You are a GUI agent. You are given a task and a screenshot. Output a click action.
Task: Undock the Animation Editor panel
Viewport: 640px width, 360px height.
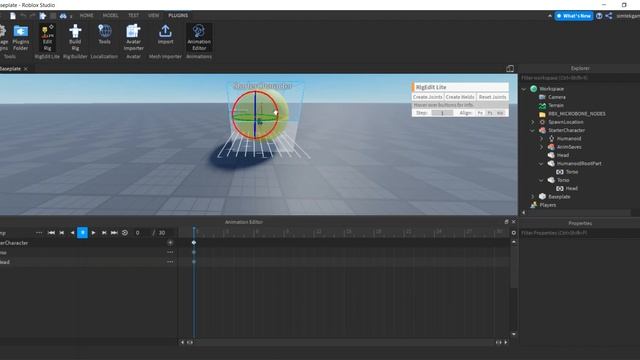[507, 222]
